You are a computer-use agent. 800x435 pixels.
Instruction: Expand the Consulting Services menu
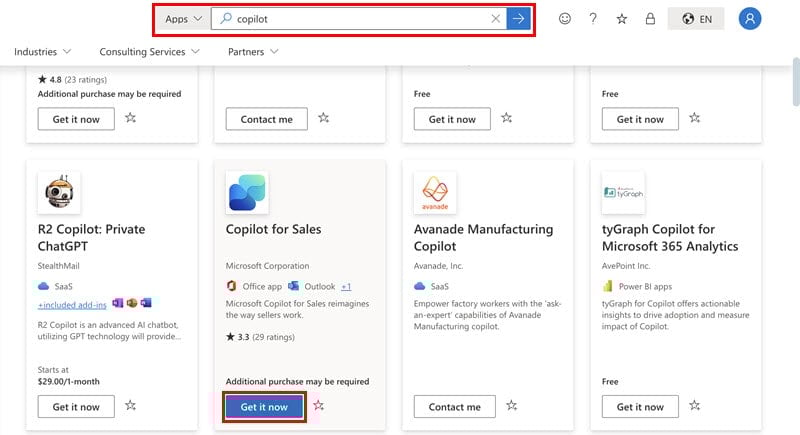149,52
